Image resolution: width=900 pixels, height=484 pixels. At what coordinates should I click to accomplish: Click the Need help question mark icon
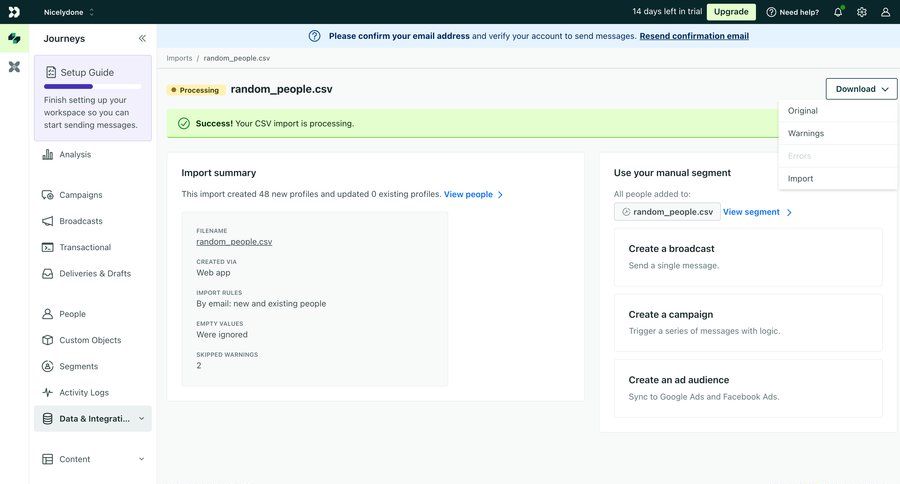click(x=771, y=12)
